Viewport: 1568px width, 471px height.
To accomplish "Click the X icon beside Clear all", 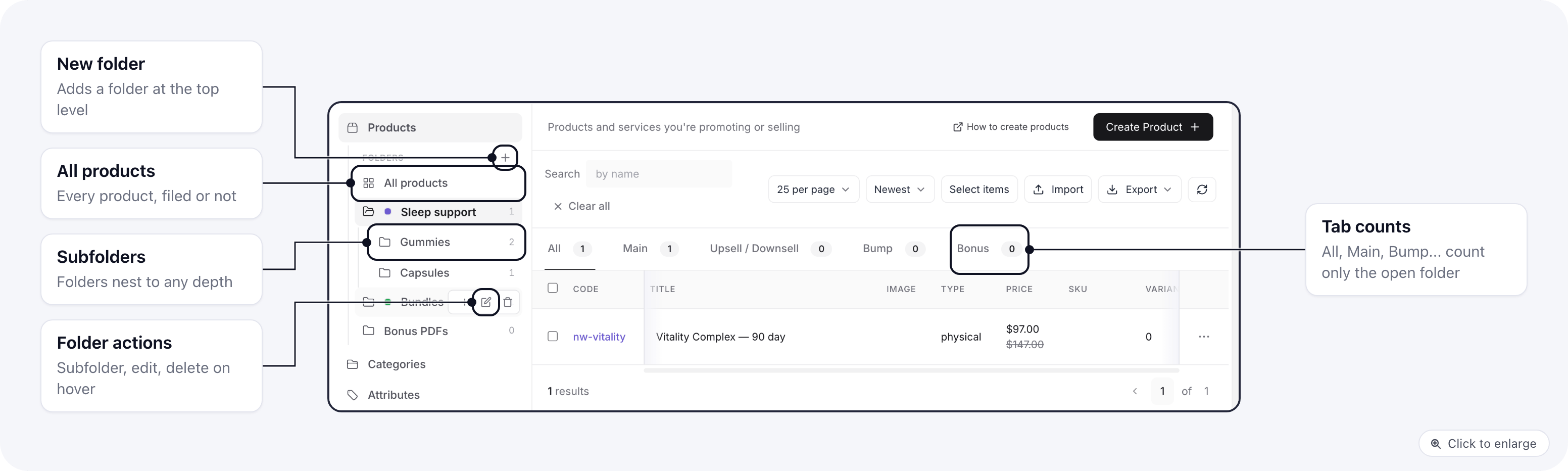I will click(x=558, y=206).
